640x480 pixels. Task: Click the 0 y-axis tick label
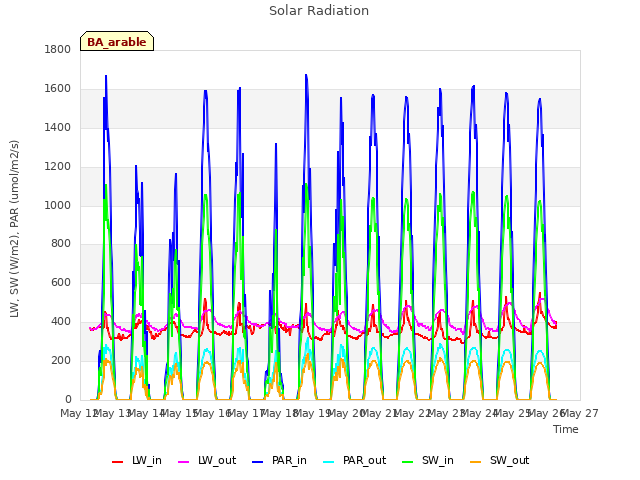click(68, 399)
